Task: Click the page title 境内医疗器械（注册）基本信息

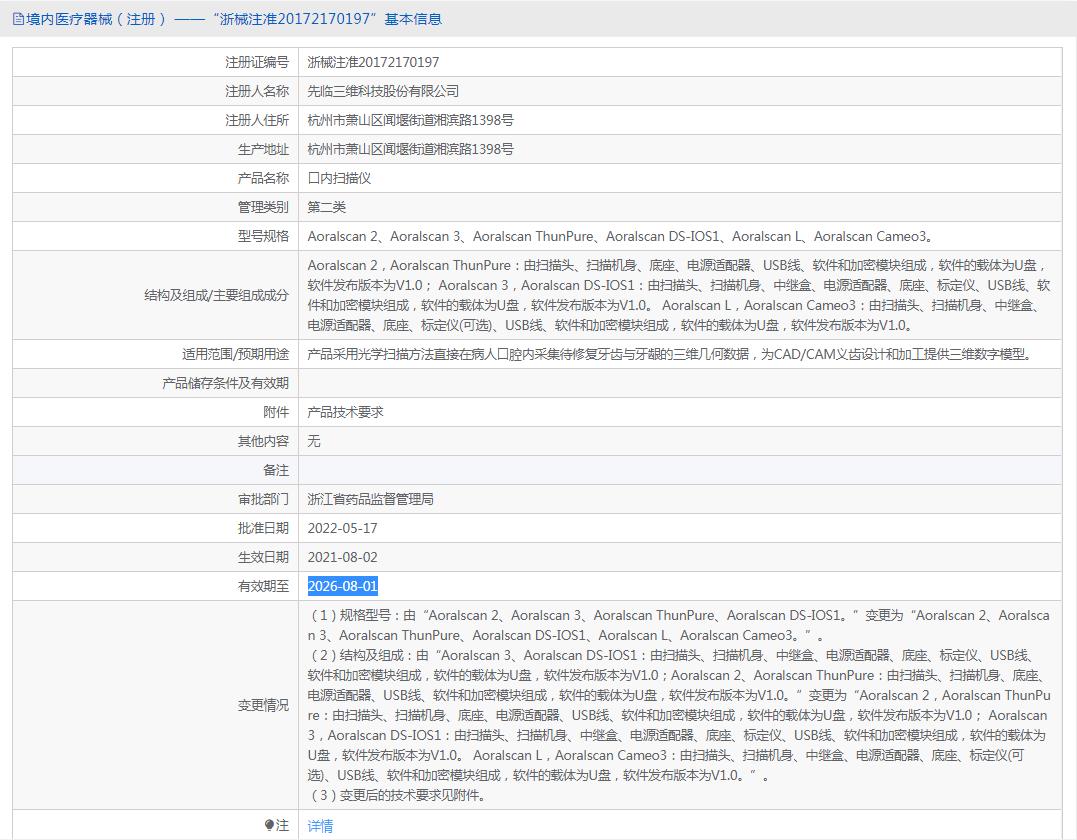Action: 234,19
